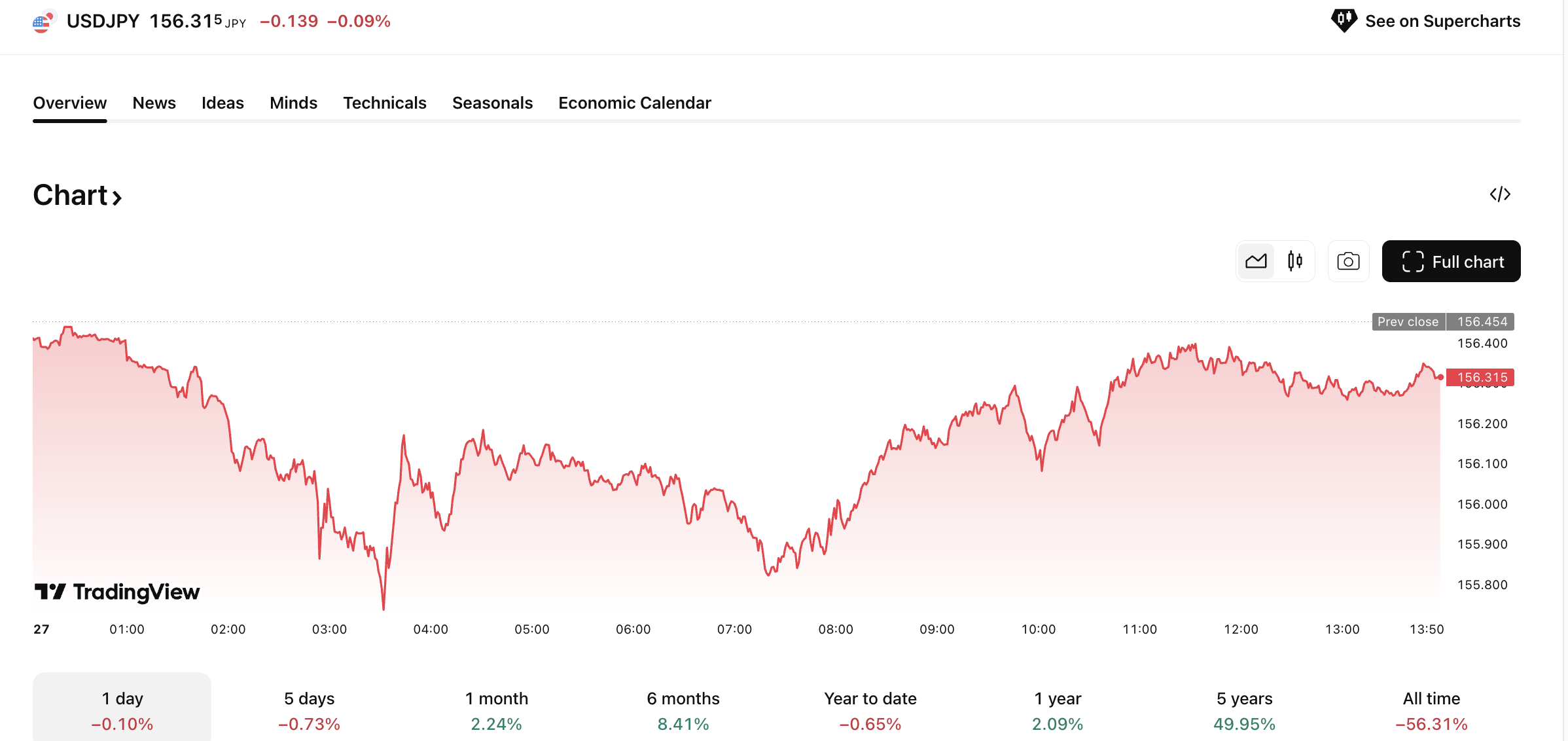Image resolution: width=1568 pixels, height=741 pixels.
Task: Open the News tab
Action: (x=154, y=103)
